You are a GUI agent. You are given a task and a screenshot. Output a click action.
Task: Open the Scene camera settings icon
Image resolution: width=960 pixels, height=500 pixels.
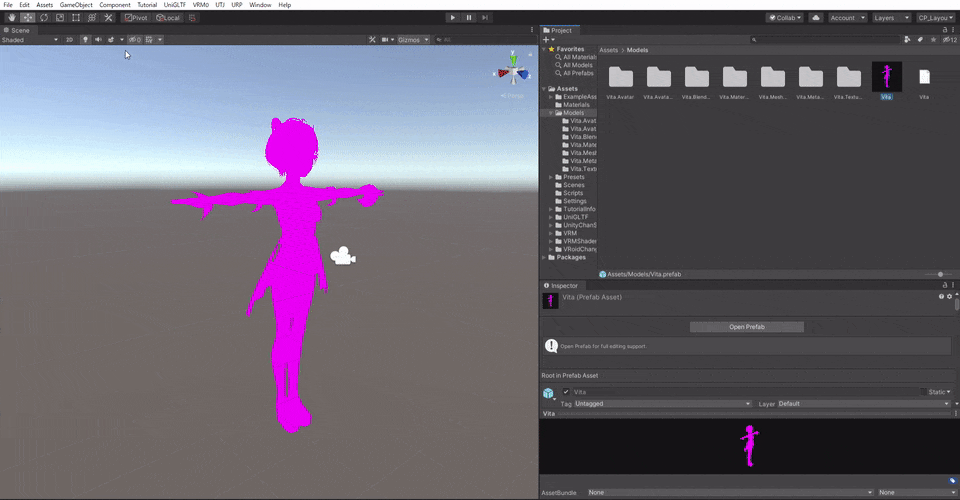(387, 40)
